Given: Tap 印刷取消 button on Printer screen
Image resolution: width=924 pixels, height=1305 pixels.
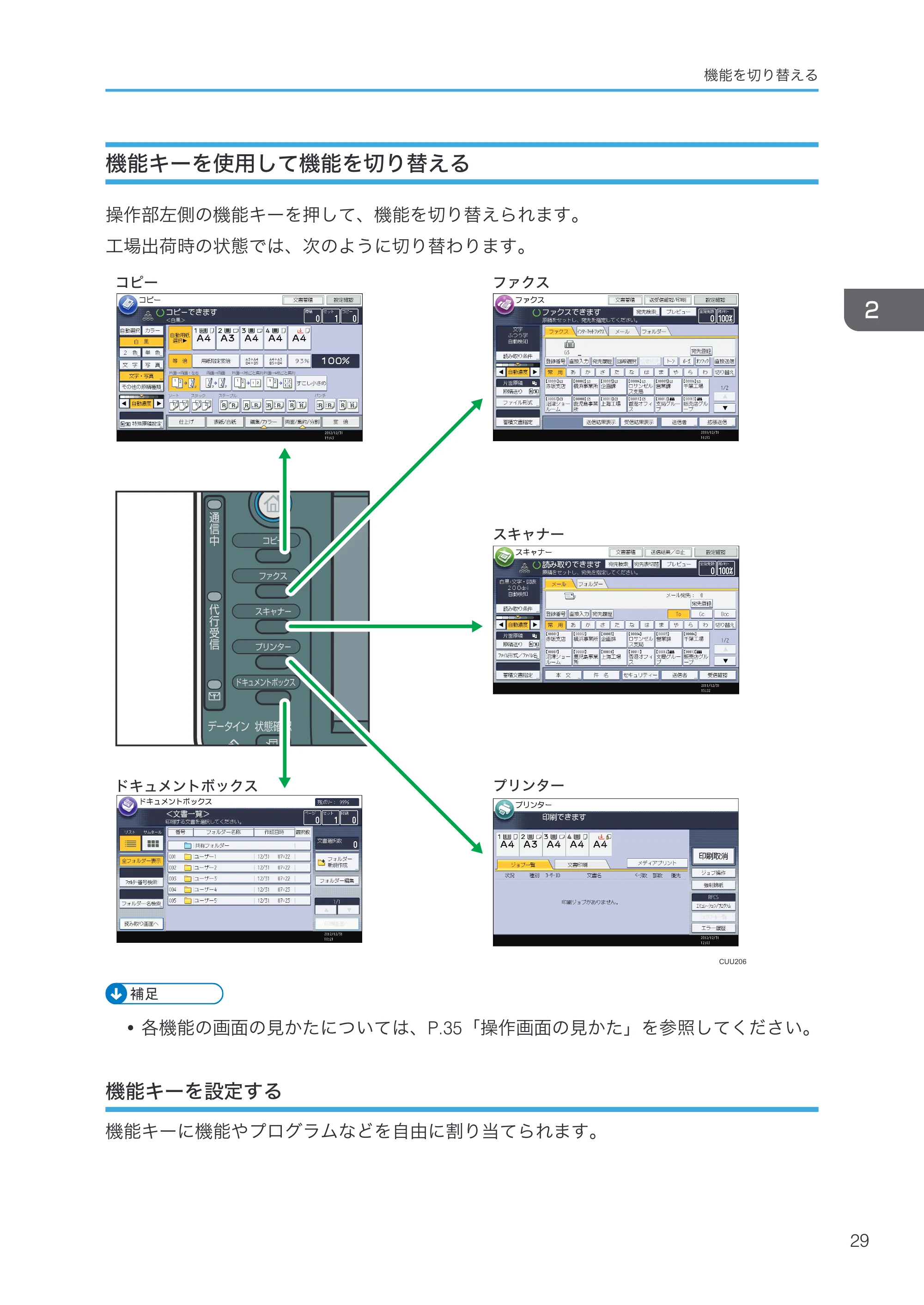Looking at the screenshot, I should [x=713, y=856].
